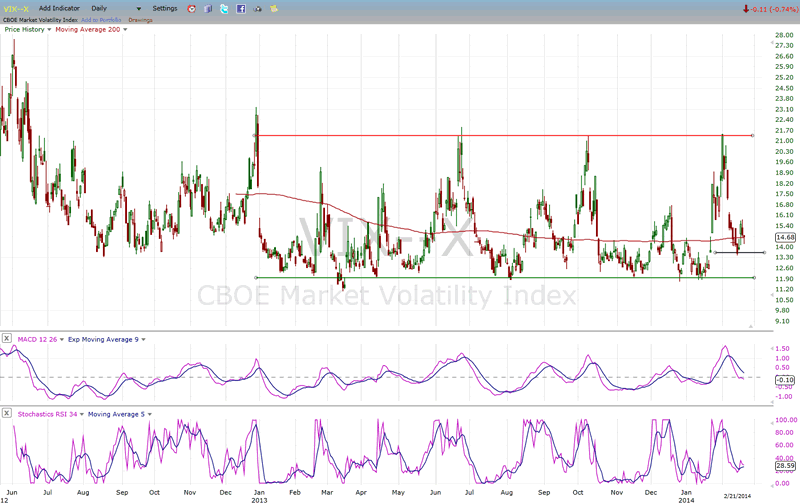Click the alarm clock alert icon
This screenshot has height=504, width=800.
point(191,9)
